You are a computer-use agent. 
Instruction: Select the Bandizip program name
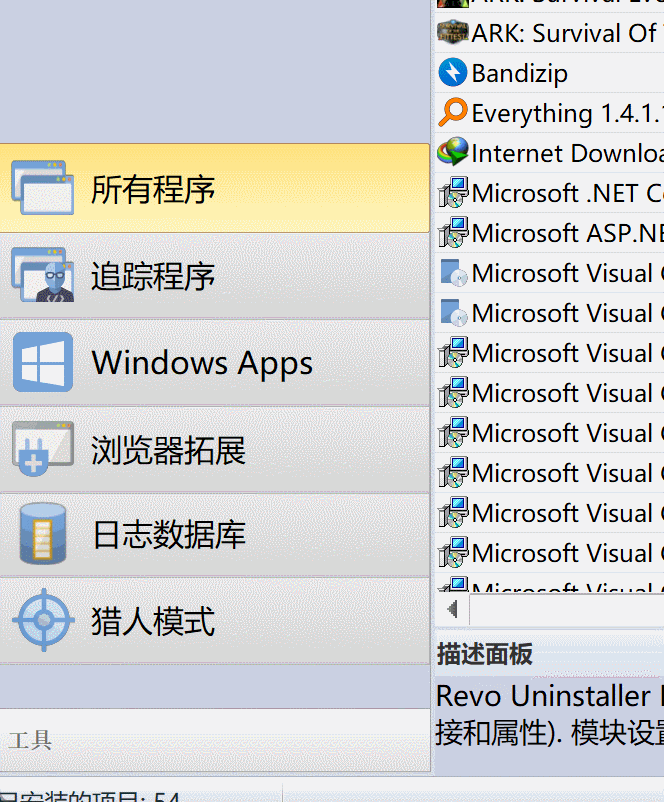coord(519,73)
